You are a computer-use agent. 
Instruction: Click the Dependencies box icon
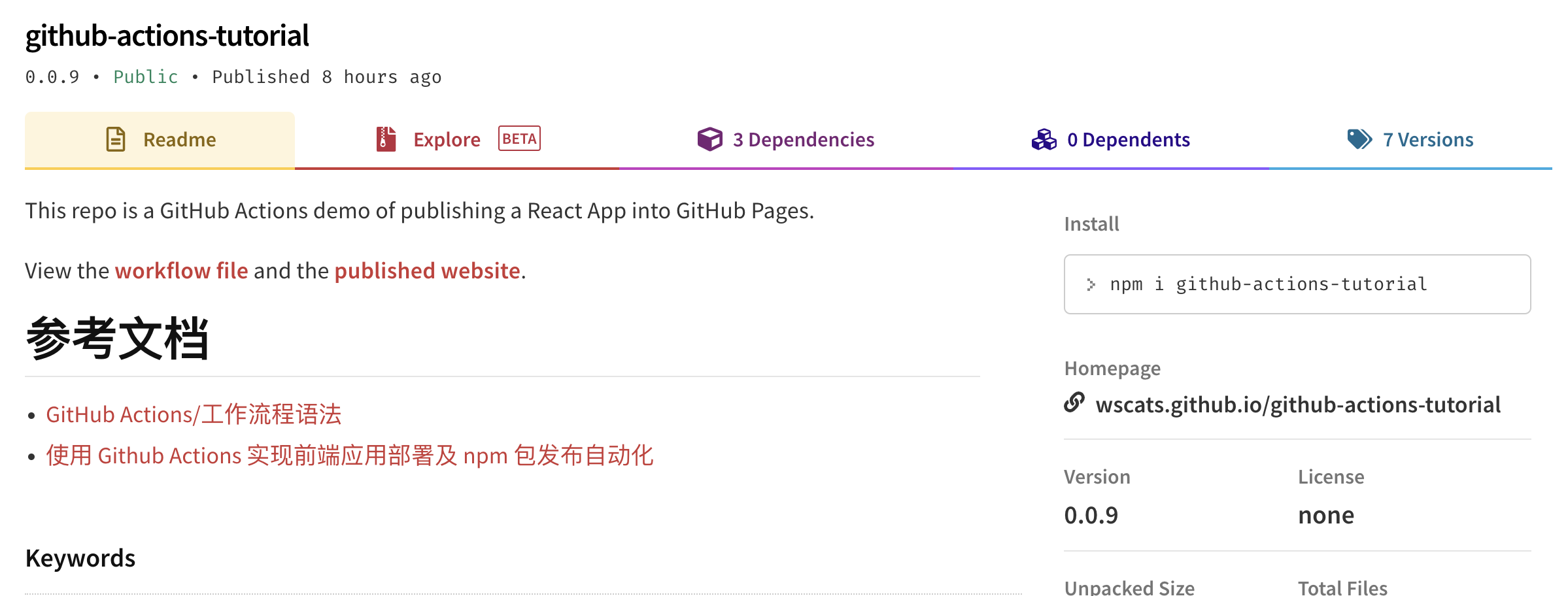click(x=709, y=139)
